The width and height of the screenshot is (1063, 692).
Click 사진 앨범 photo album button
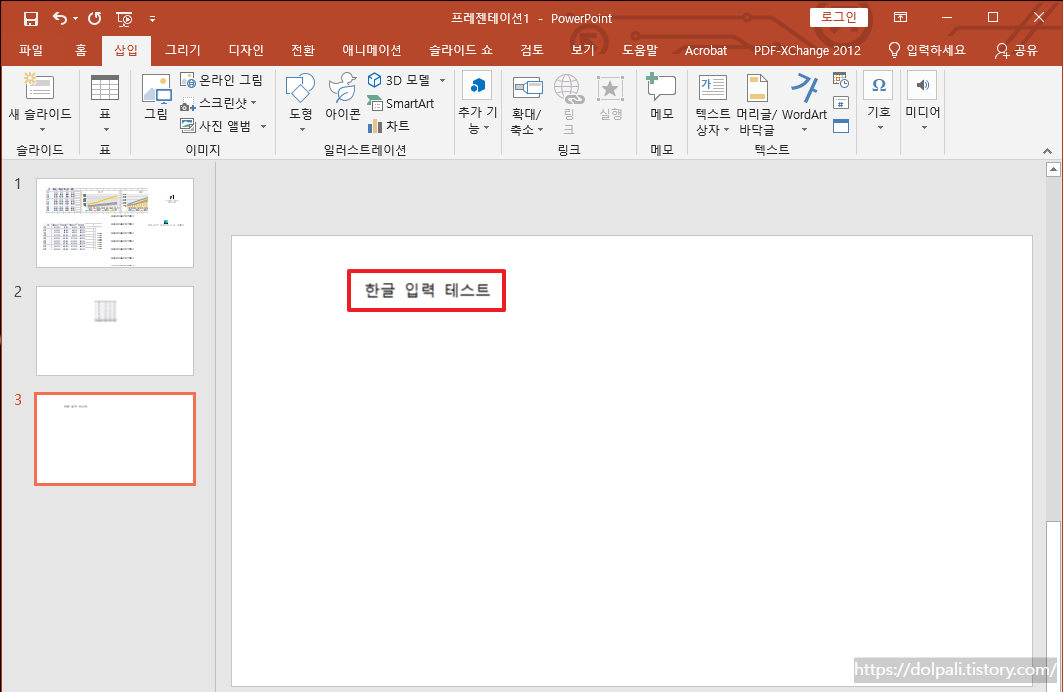point(216,126)
